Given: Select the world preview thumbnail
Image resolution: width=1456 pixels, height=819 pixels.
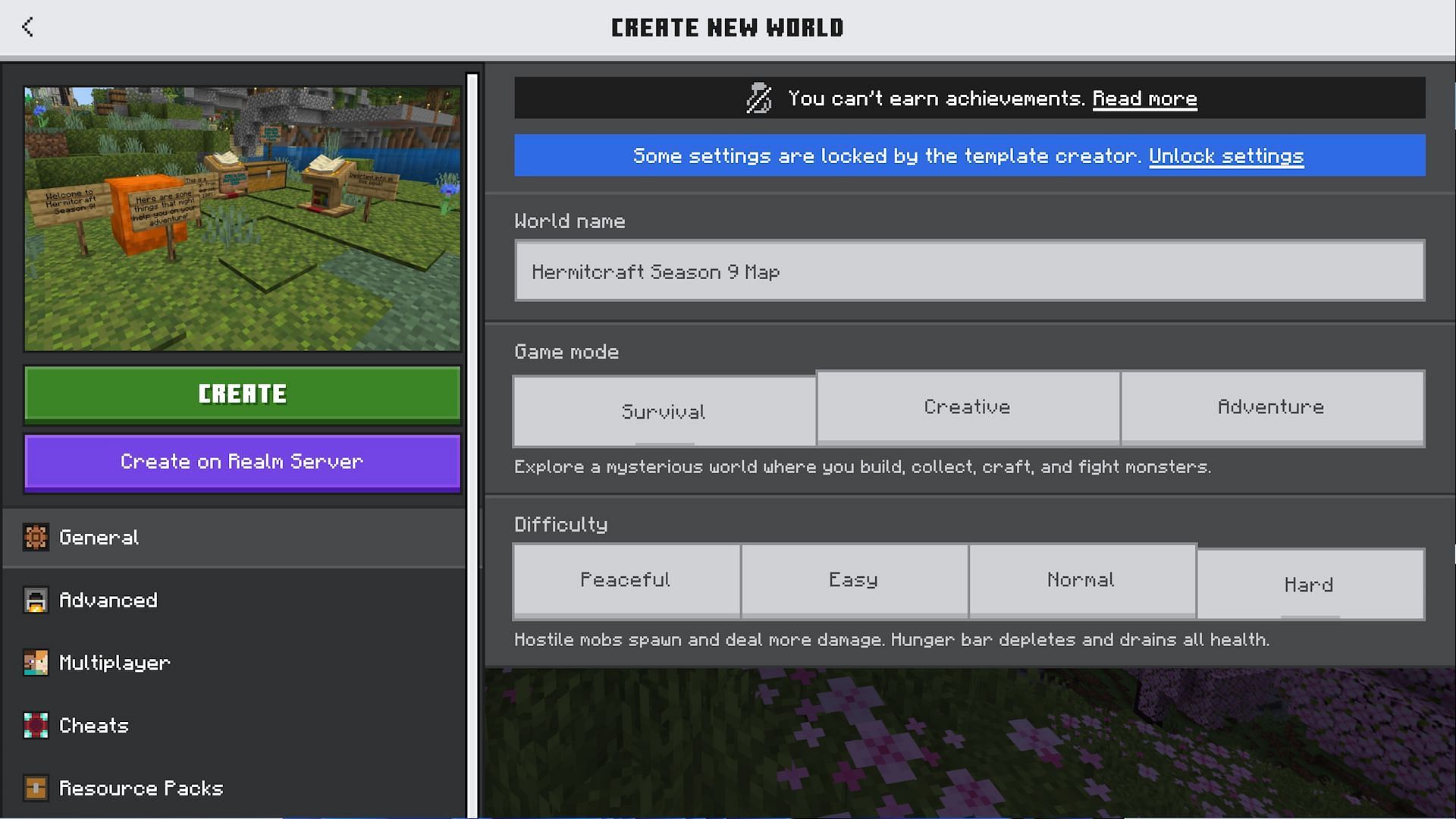Looking at the screenshot, I should (242, 215).
